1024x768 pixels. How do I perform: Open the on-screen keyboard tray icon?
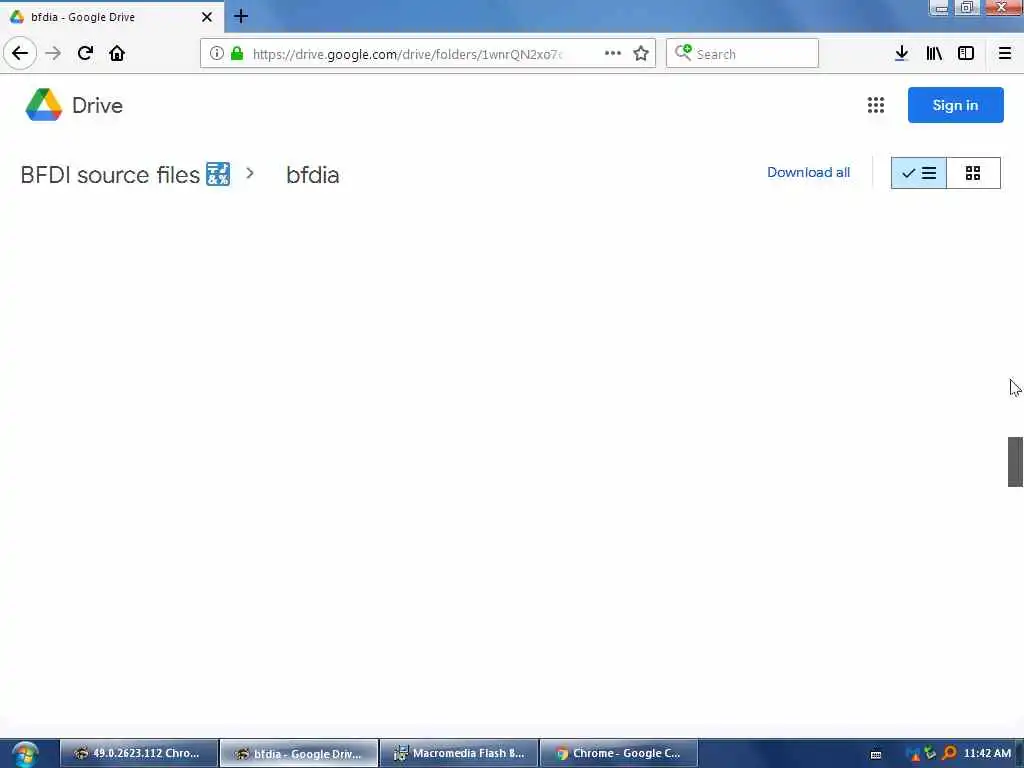(876, 754)
